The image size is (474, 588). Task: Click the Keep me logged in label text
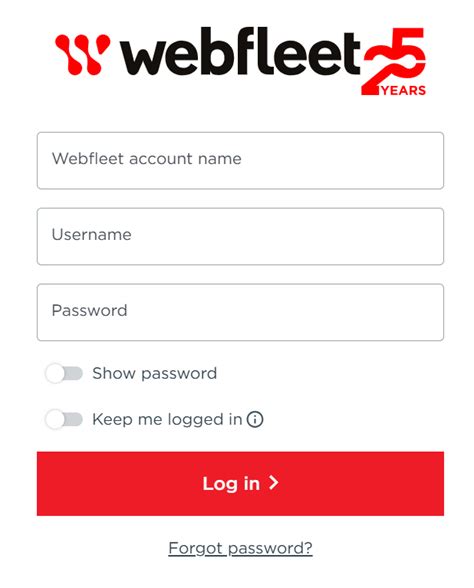tap(167, 419)
